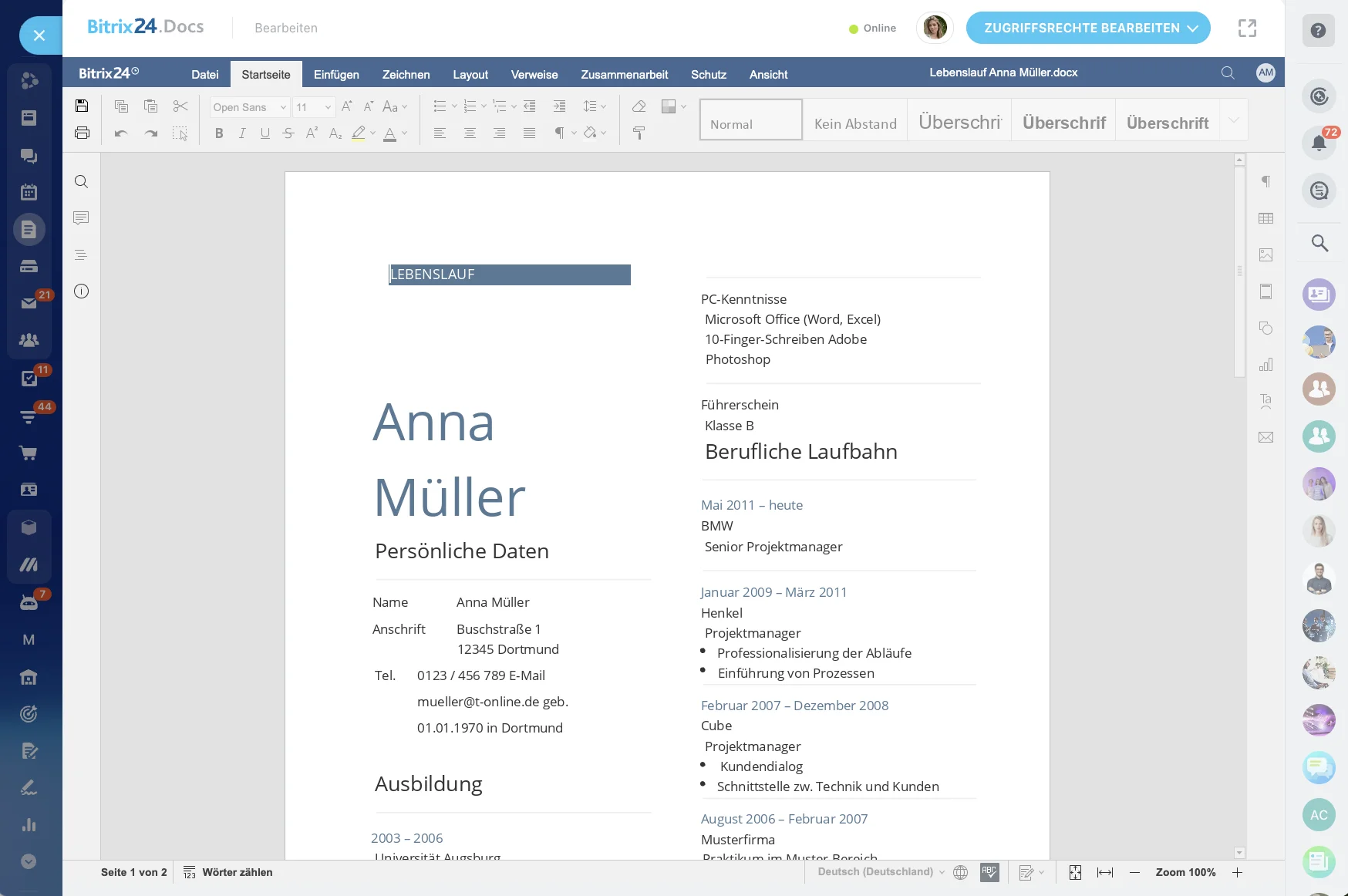Enable Strikethrough formatting
1348x896 pixels.
click(x=288, y=133)
